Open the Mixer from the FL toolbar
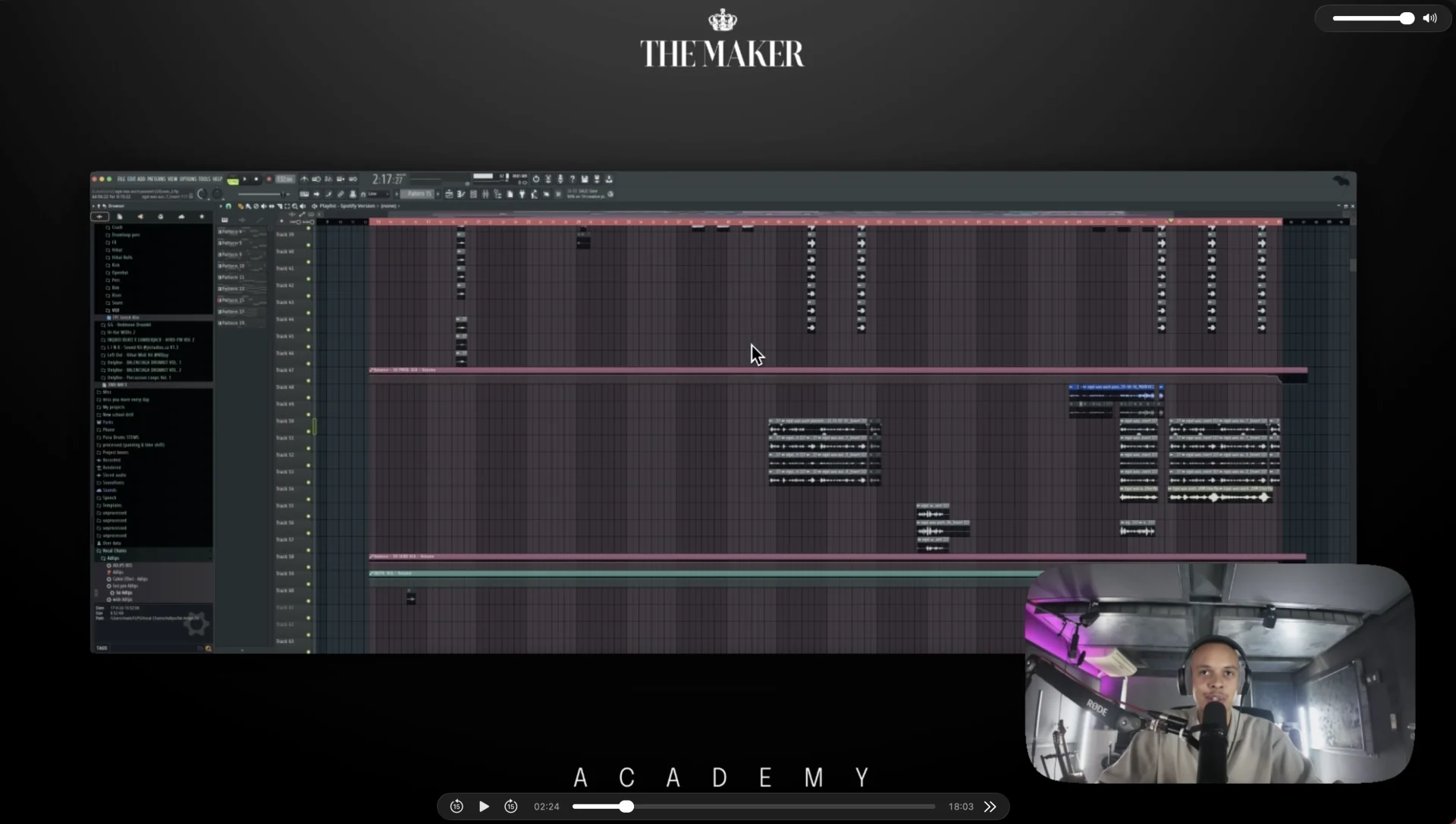The image size is (1456, 824). [485, 194]
